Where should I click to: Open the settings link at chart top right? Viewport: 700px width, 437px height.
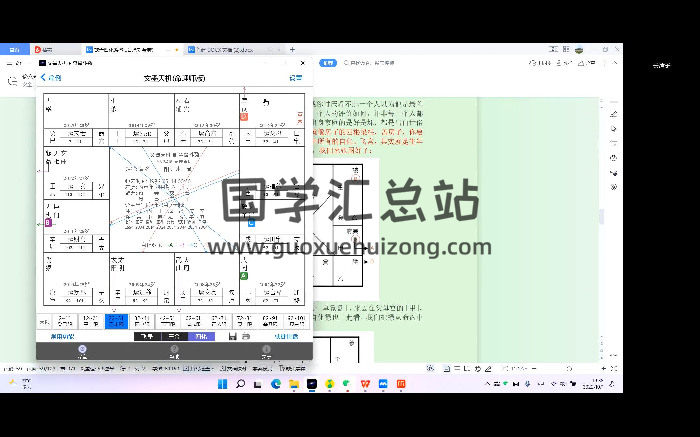(296, 77)
